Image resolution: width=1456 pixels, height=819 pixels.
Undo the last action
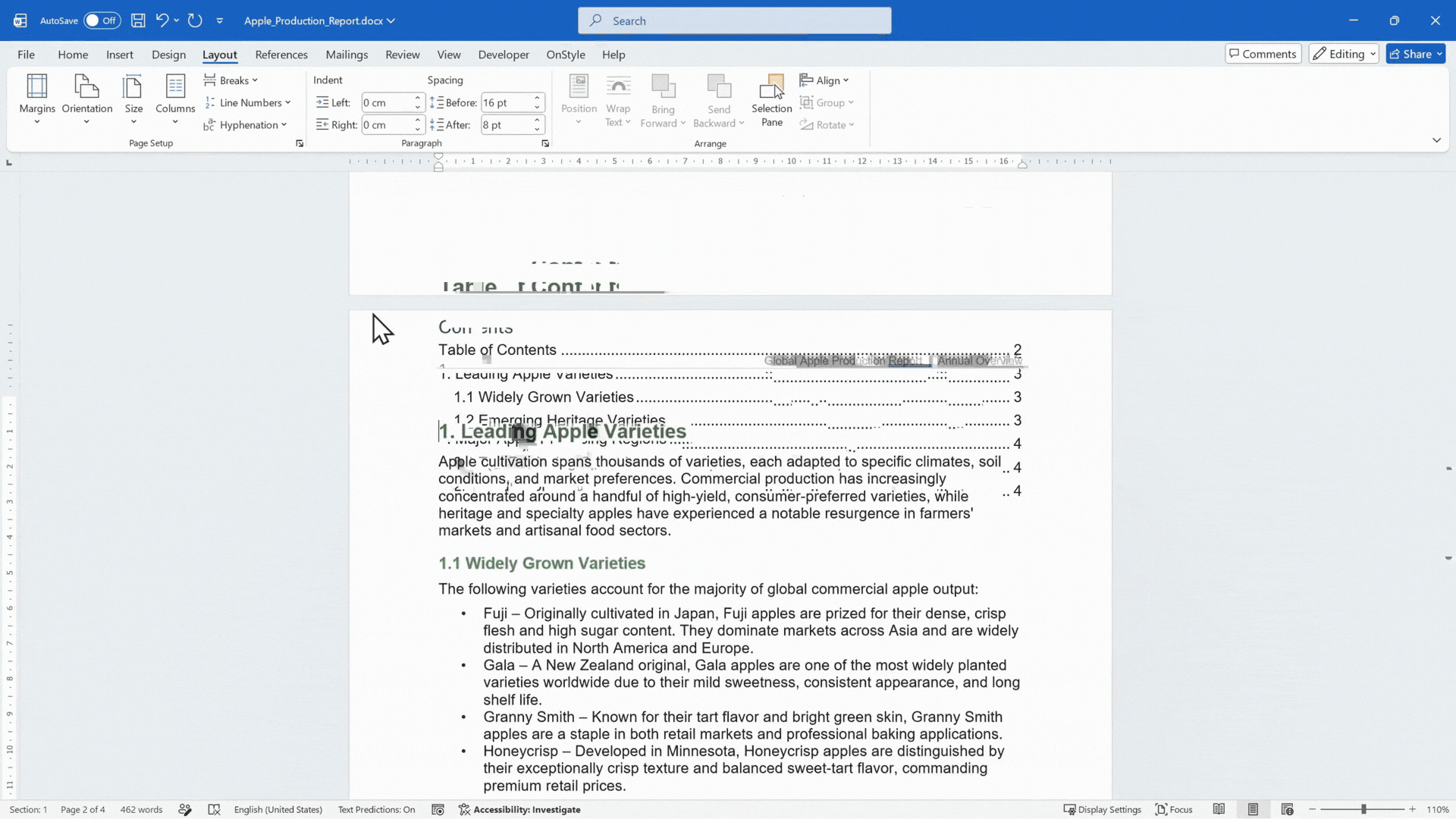[162, 20]
